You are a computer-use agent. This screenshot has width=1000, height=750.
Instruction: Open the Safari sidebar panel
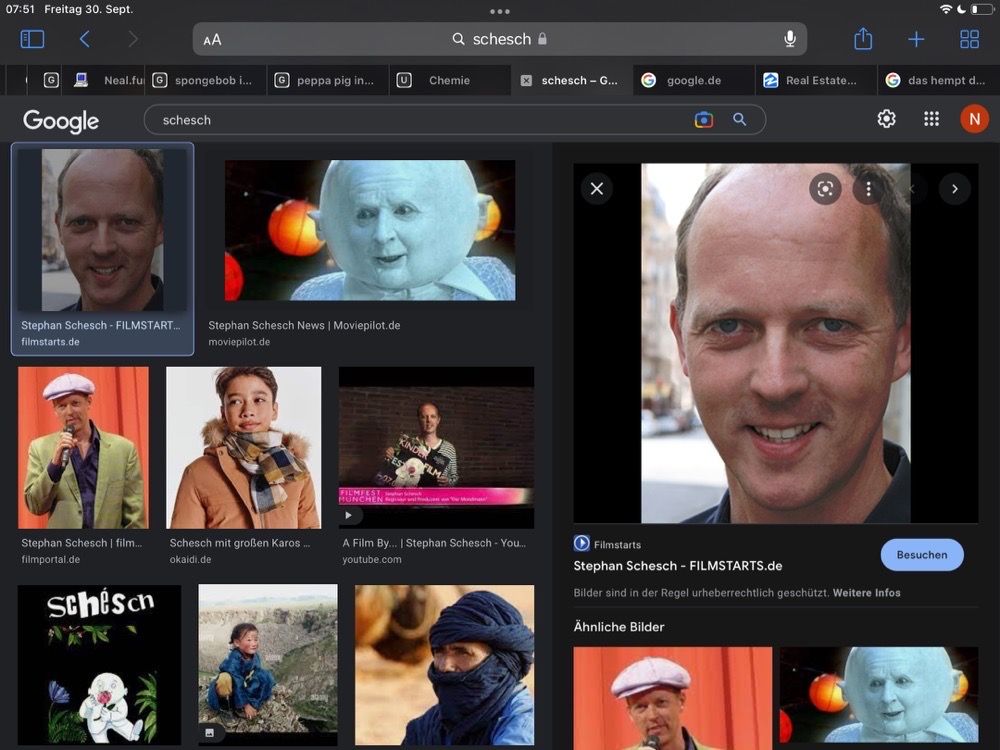33,39
